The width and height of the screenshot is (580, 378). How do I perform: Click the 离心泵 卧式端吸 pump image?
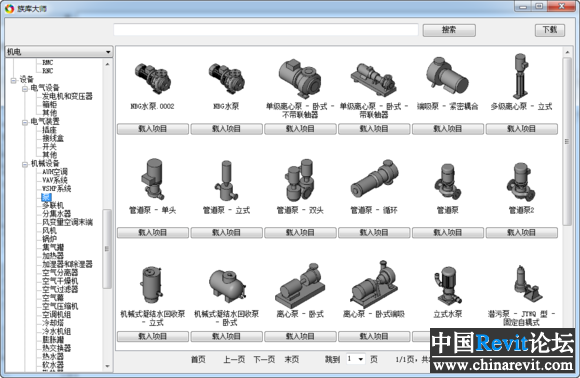[x=374, y=284]
